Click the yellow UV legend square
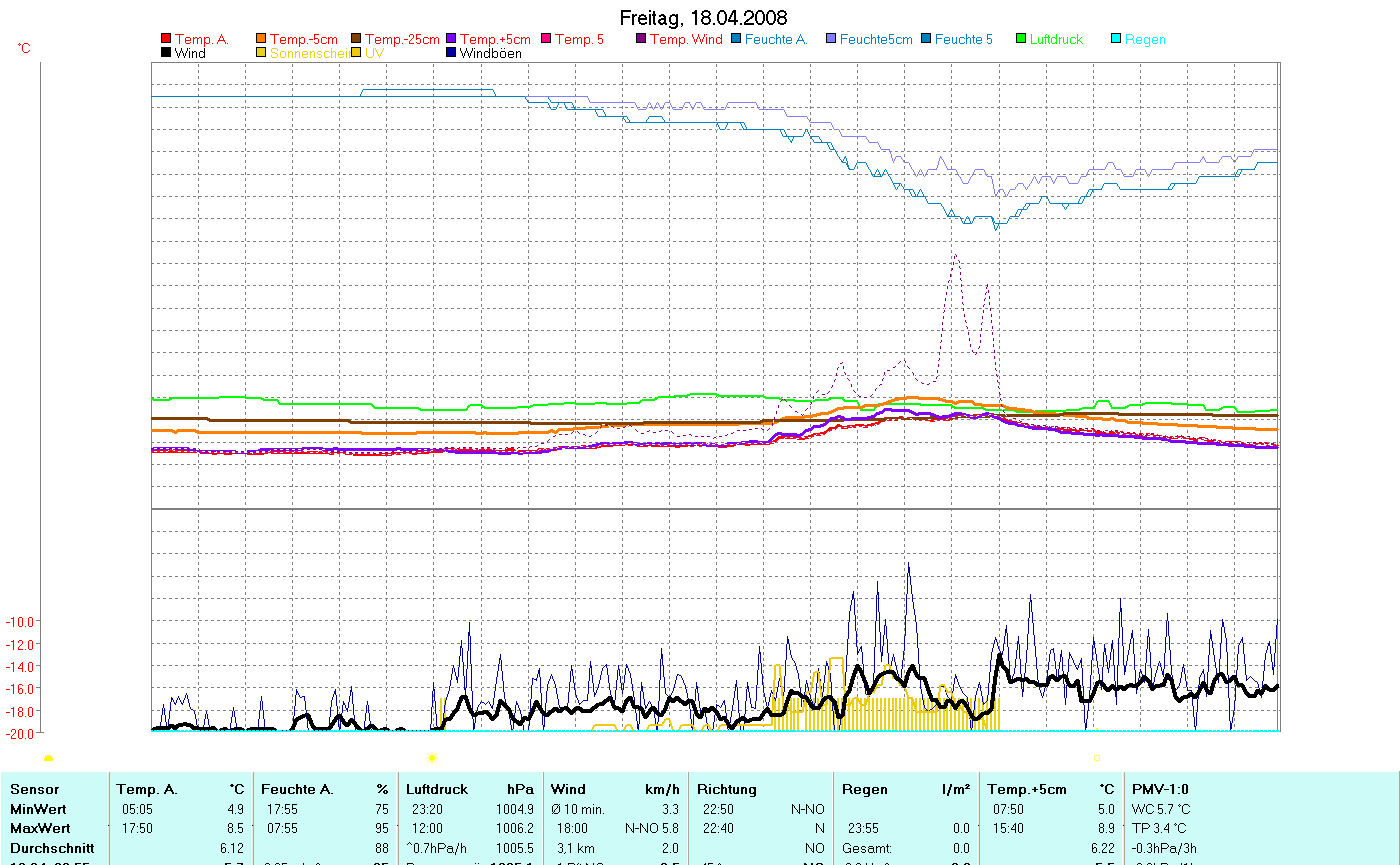The height and width of the screenshot is (865, 1400). (x=357, y=53)
